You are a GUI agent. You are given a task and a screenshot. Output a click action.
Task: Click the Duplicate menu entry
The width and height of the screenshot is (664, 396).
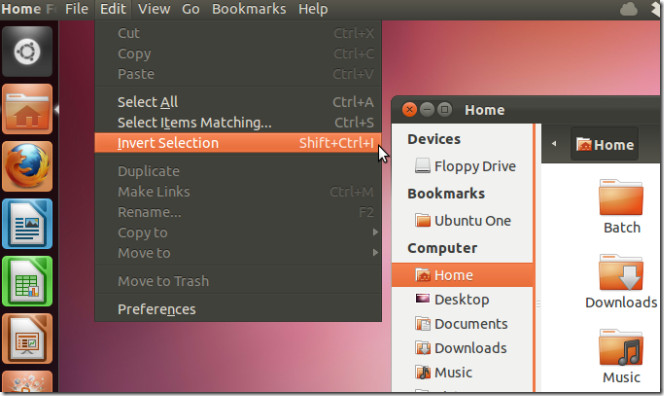[x=238, y=171]
